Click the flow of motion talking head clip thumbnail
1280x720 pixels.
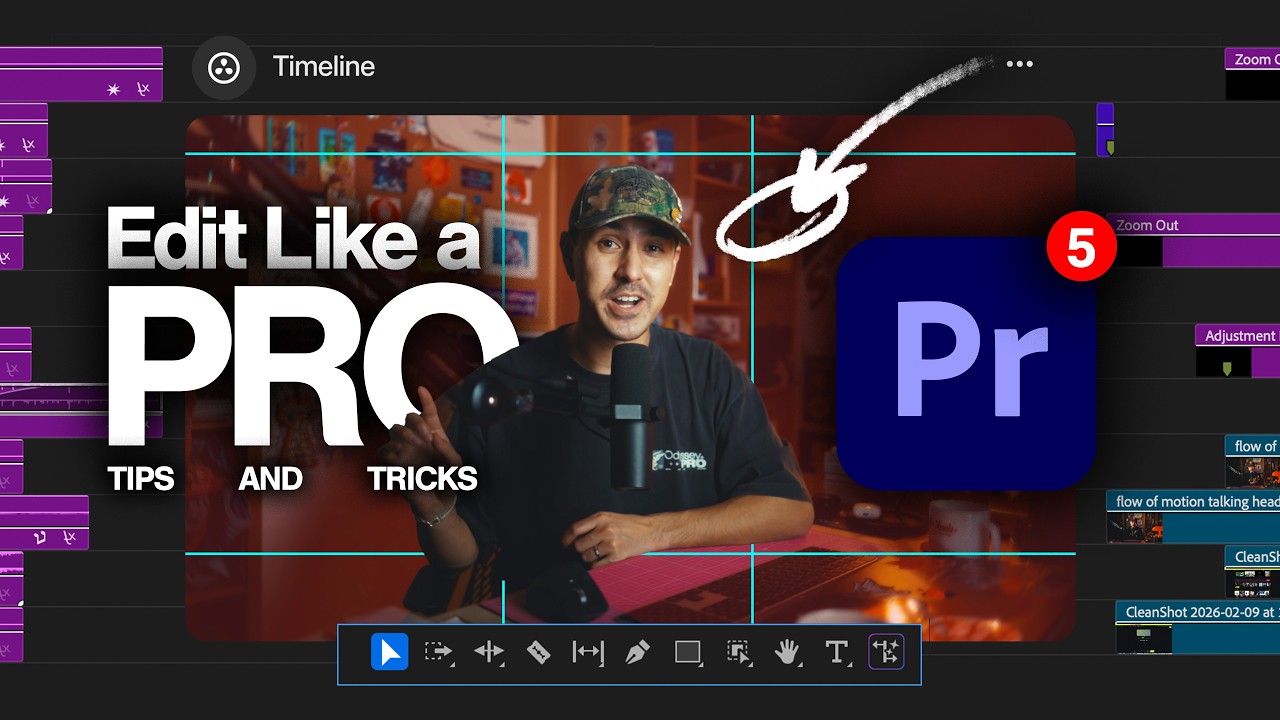tap(1134, 528)
